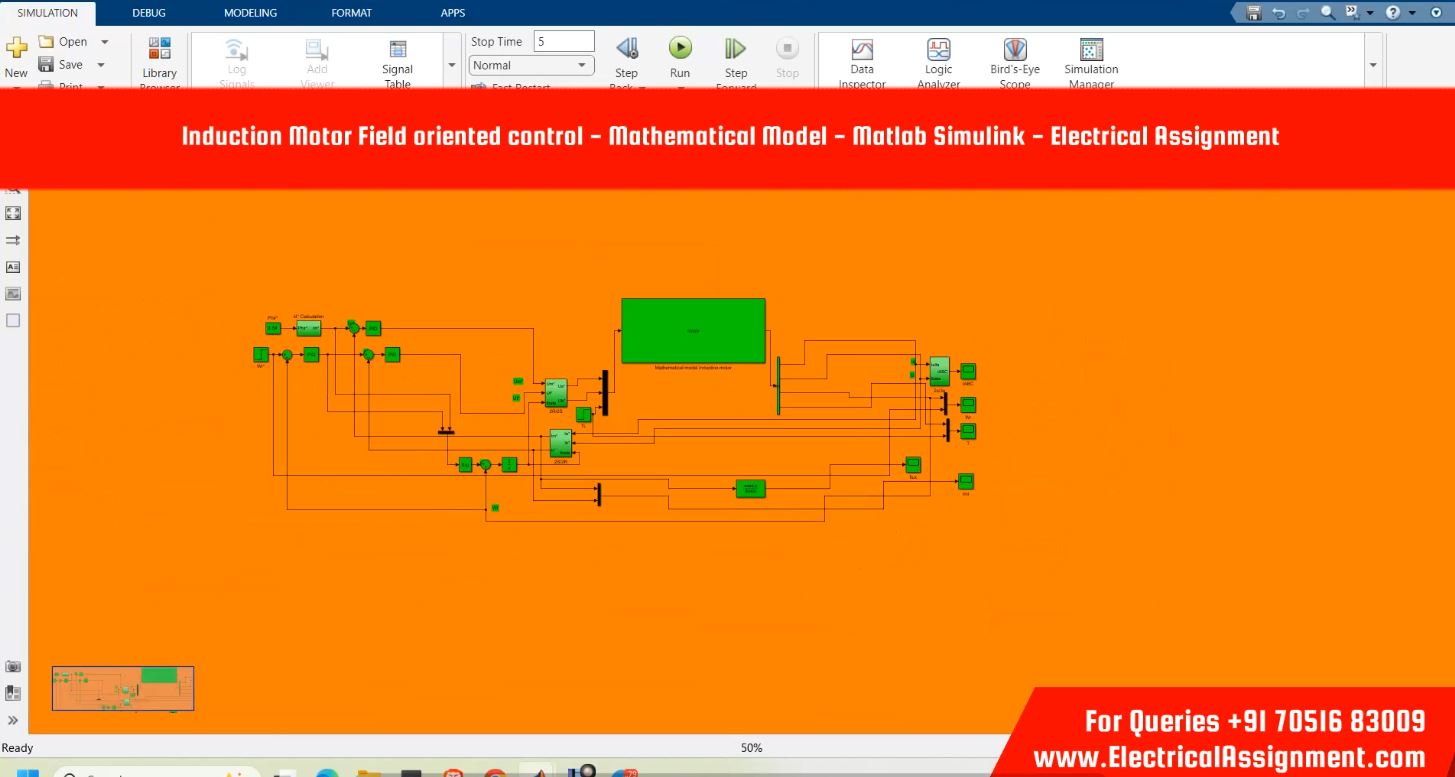Screen dimensions: 1455x777
Task: Expand the Review Results gallery arrow
Action: [1373, 64]
